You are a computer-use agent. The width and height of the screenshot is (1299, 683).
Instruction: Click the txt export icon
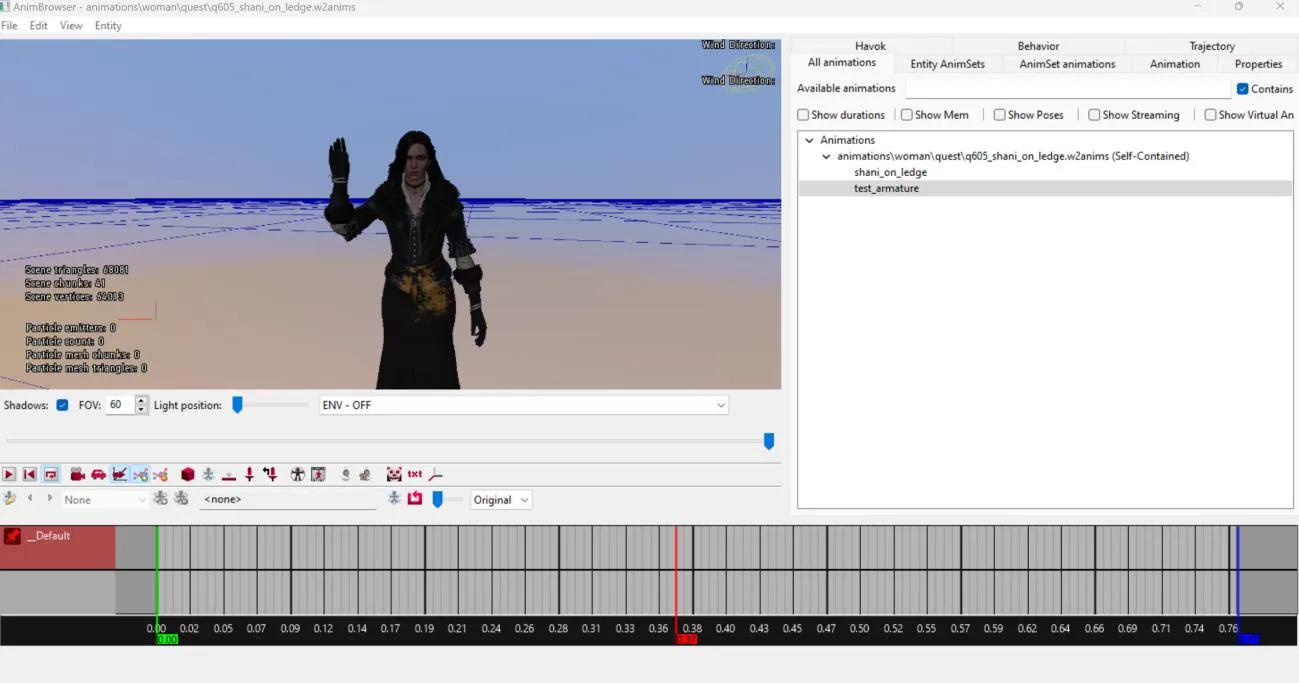coord(415,473)
